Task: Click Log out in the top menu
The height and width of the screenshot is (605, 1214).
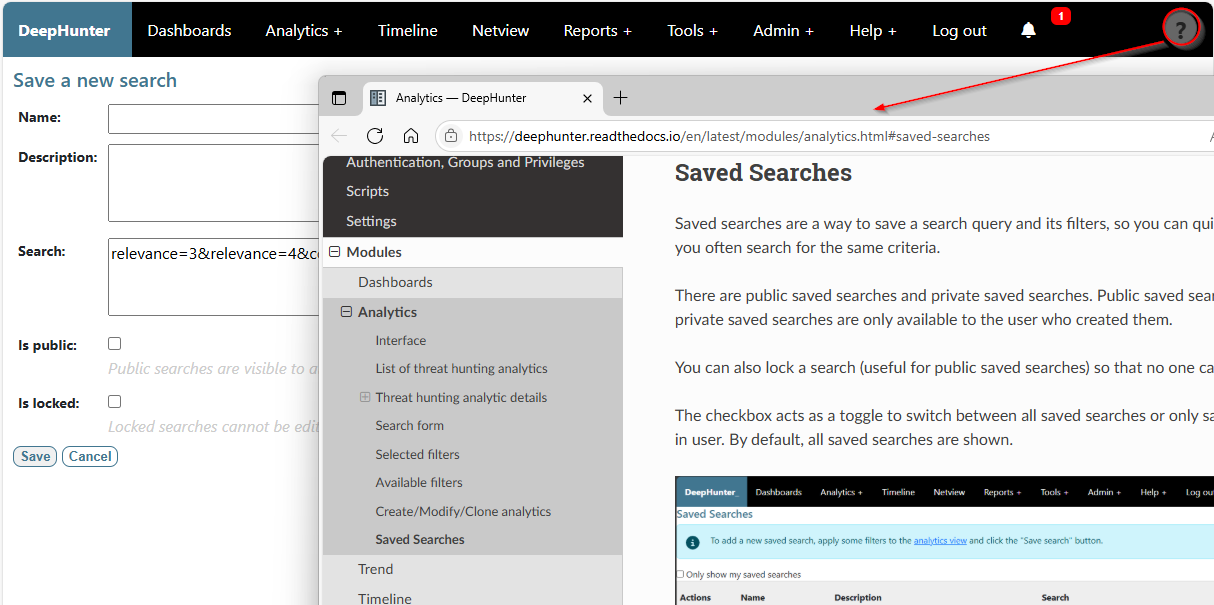Action: (x=960, y=30)
